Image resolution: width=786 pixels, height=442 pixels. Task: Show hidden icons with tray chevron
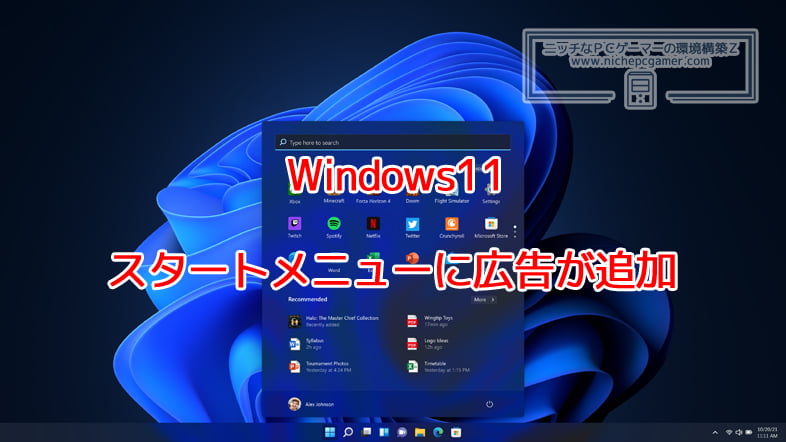(715, 432)
